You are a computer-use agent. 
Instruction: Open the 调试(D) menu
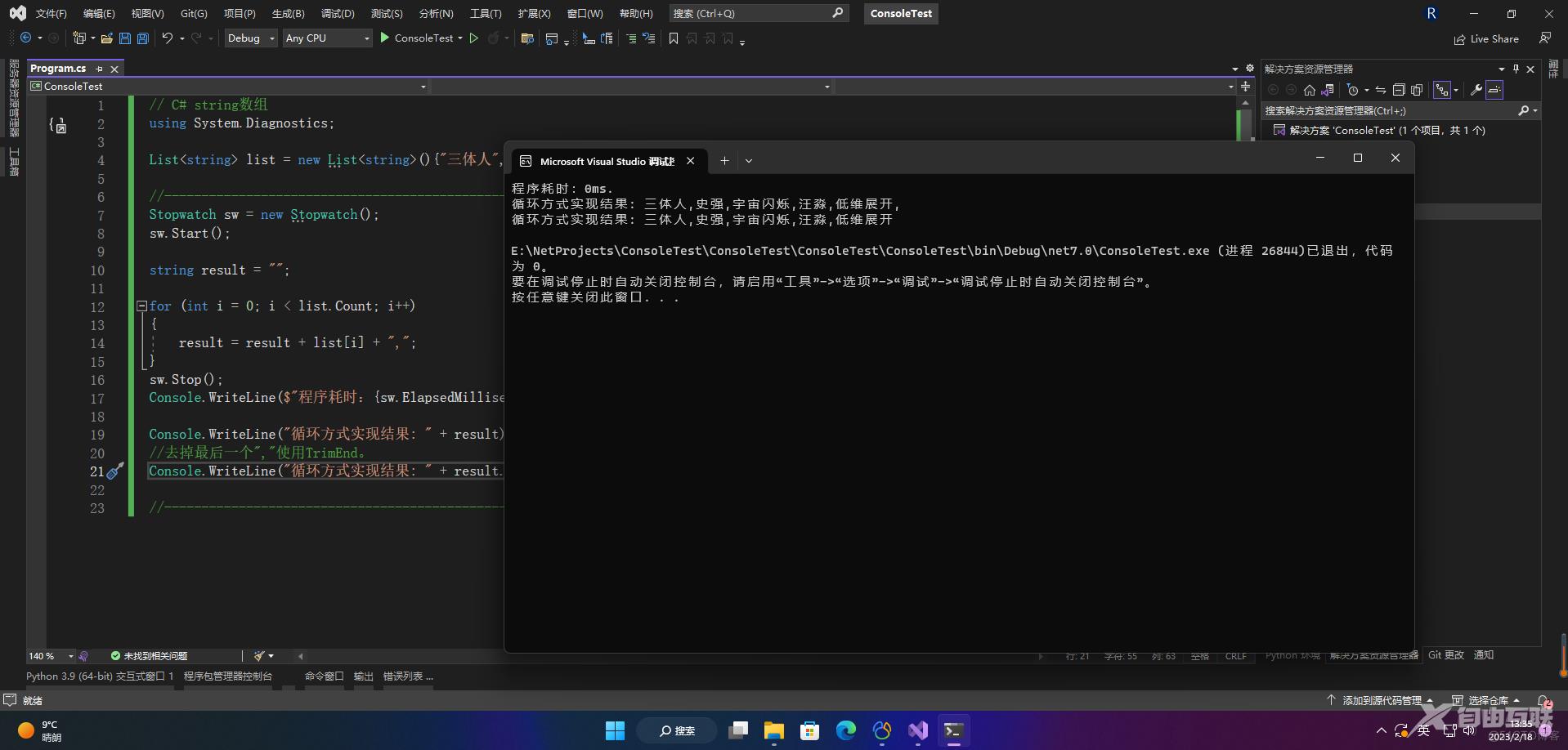[x=338, y=14]
